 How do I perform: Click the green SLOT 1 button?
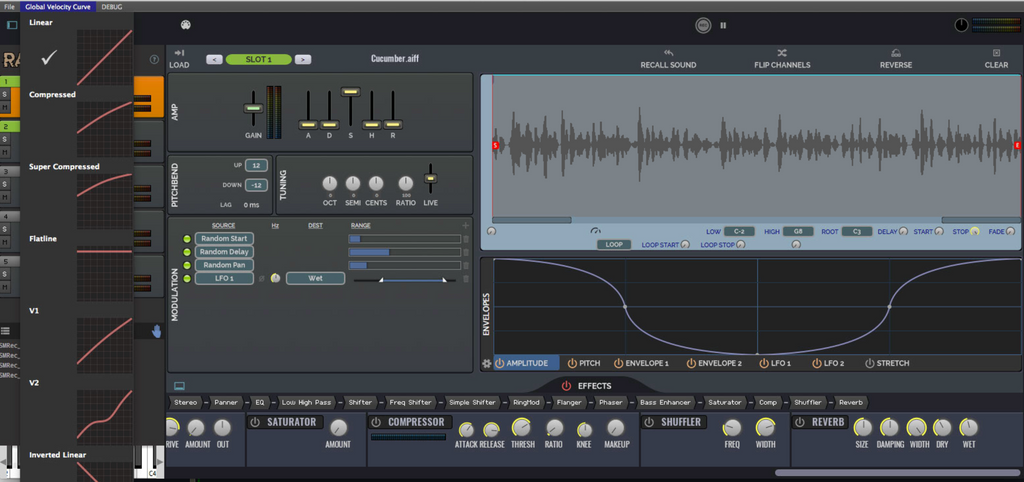tap(259, 59)
